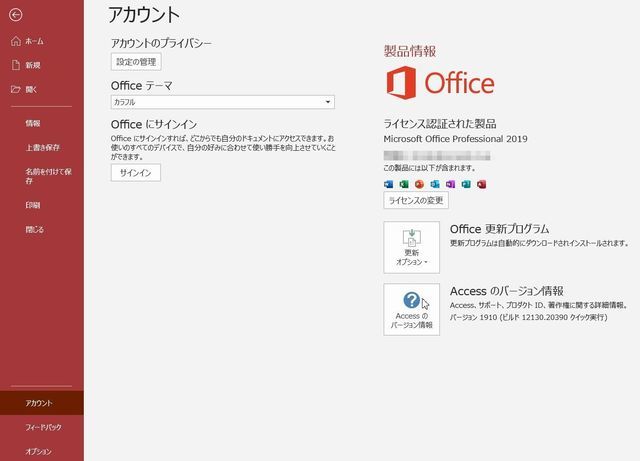The height and width of the screenshot is (461, 640).
Task: Click Microsoft Office Professional 2019 text
Action: coord(456,139)
